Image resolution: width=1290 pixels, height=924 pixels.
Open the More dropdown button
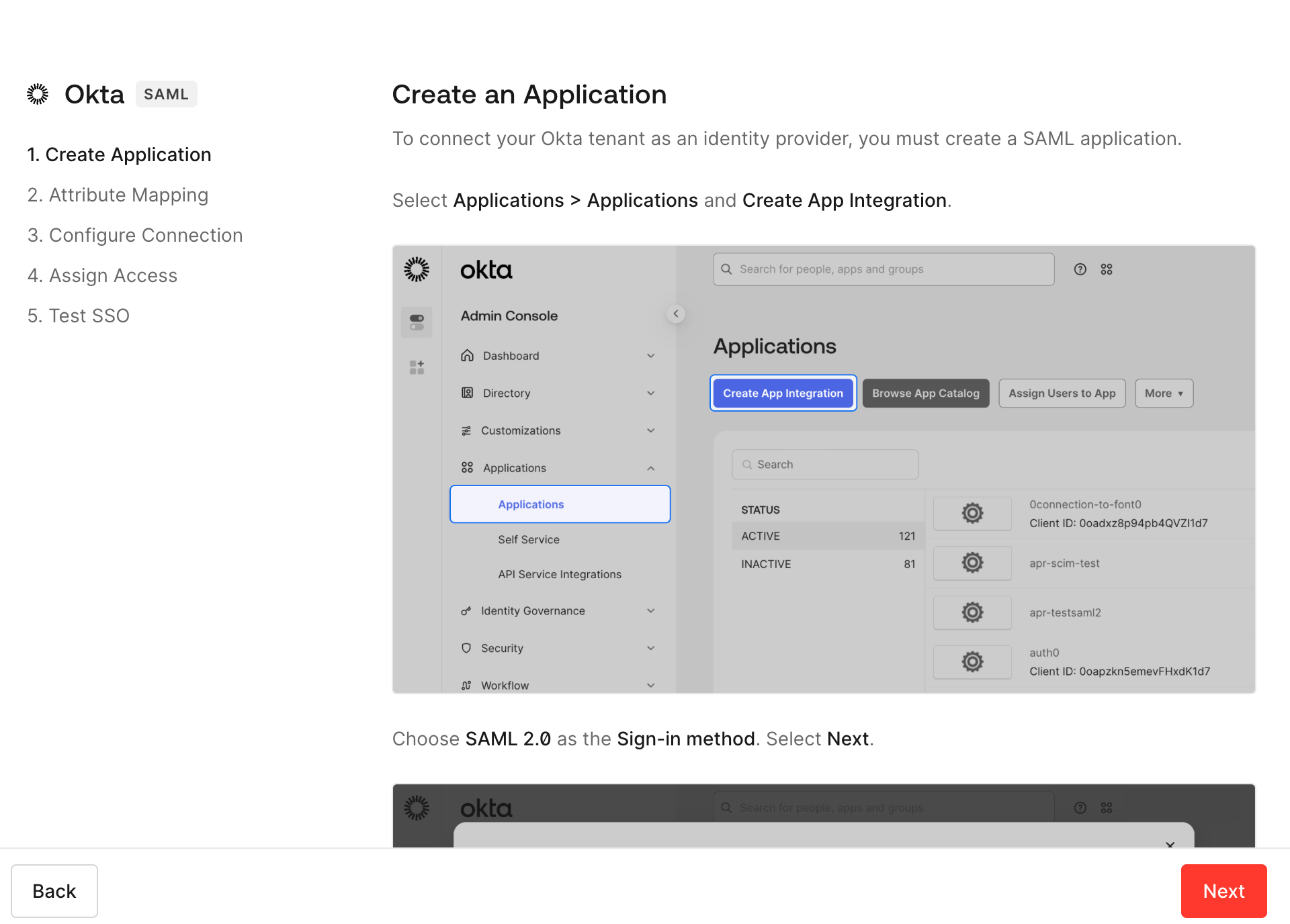pyautogui.click(x=1164, y=394)
